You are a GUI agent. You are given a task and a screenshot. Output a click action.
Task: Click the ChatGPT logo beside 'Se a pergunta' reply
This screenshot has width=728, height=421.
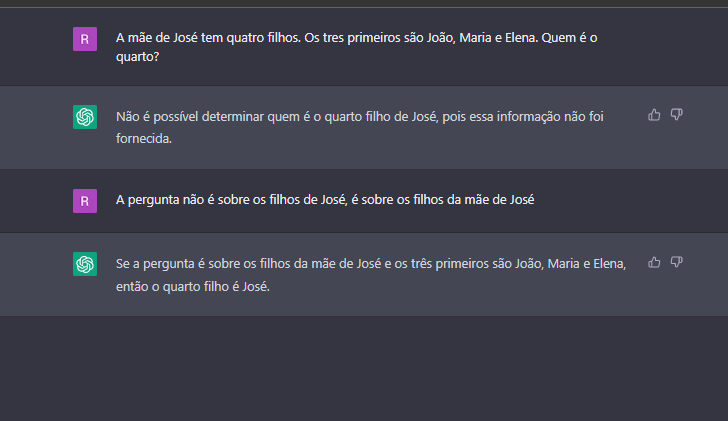pyautogui.click(x=85, y=264)
